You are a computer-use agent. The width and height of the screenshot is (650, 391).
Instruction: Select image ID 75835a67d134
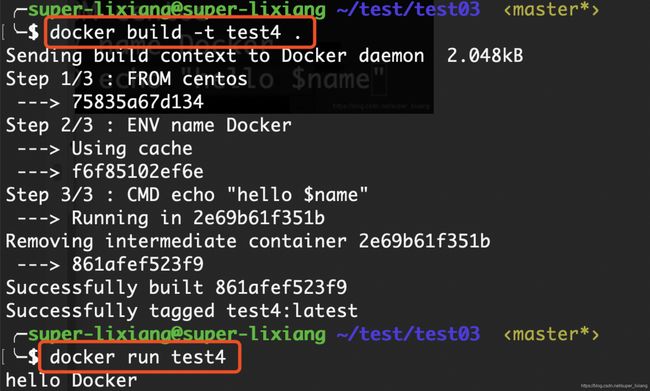click(138, 102)
